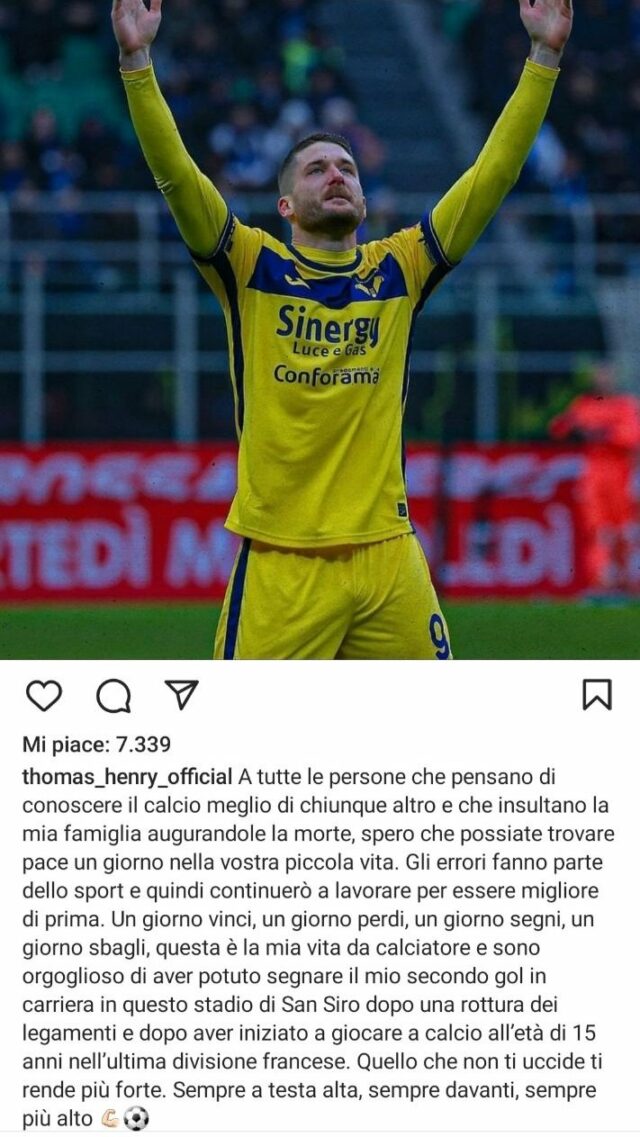Viewport: 640px width, 1137px height.
Task: Tap the player's raised hand at upper right
Action: coord(545,23)
